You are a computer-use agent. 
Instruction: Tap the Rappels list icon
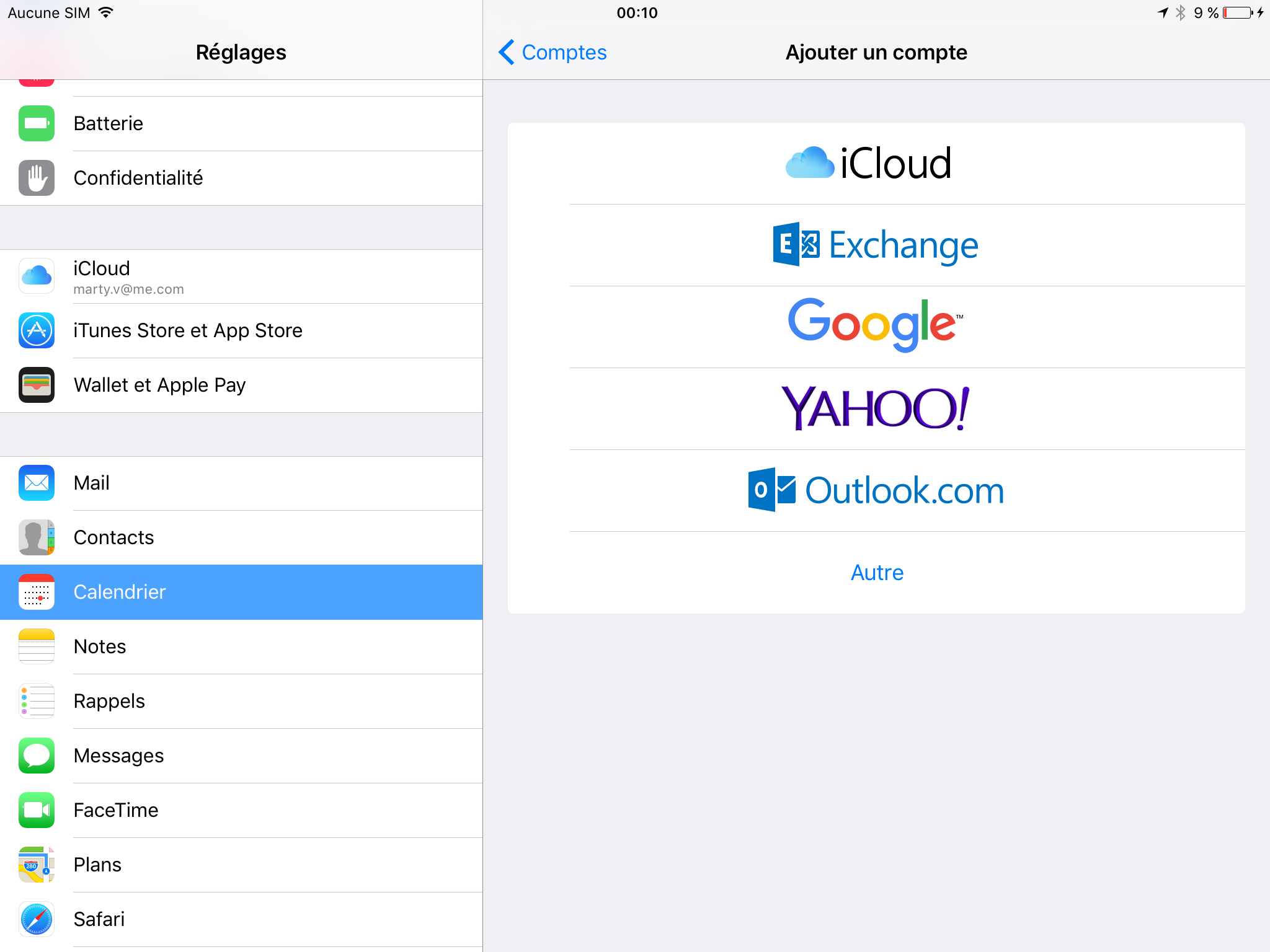[x=37, y=701]
